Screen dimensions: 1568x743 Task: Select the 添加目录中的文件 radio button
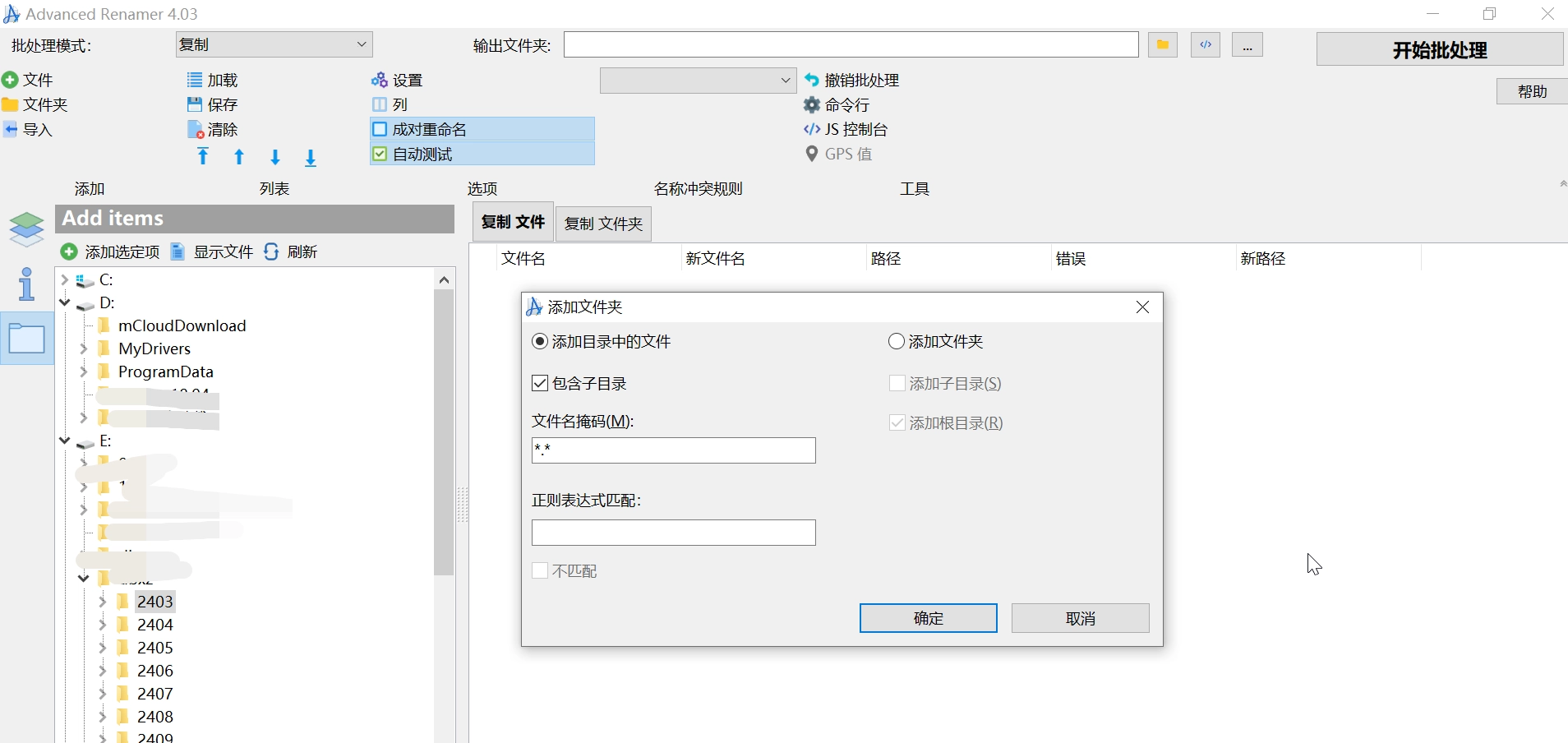pyautogui.click(x=540, y=341)
